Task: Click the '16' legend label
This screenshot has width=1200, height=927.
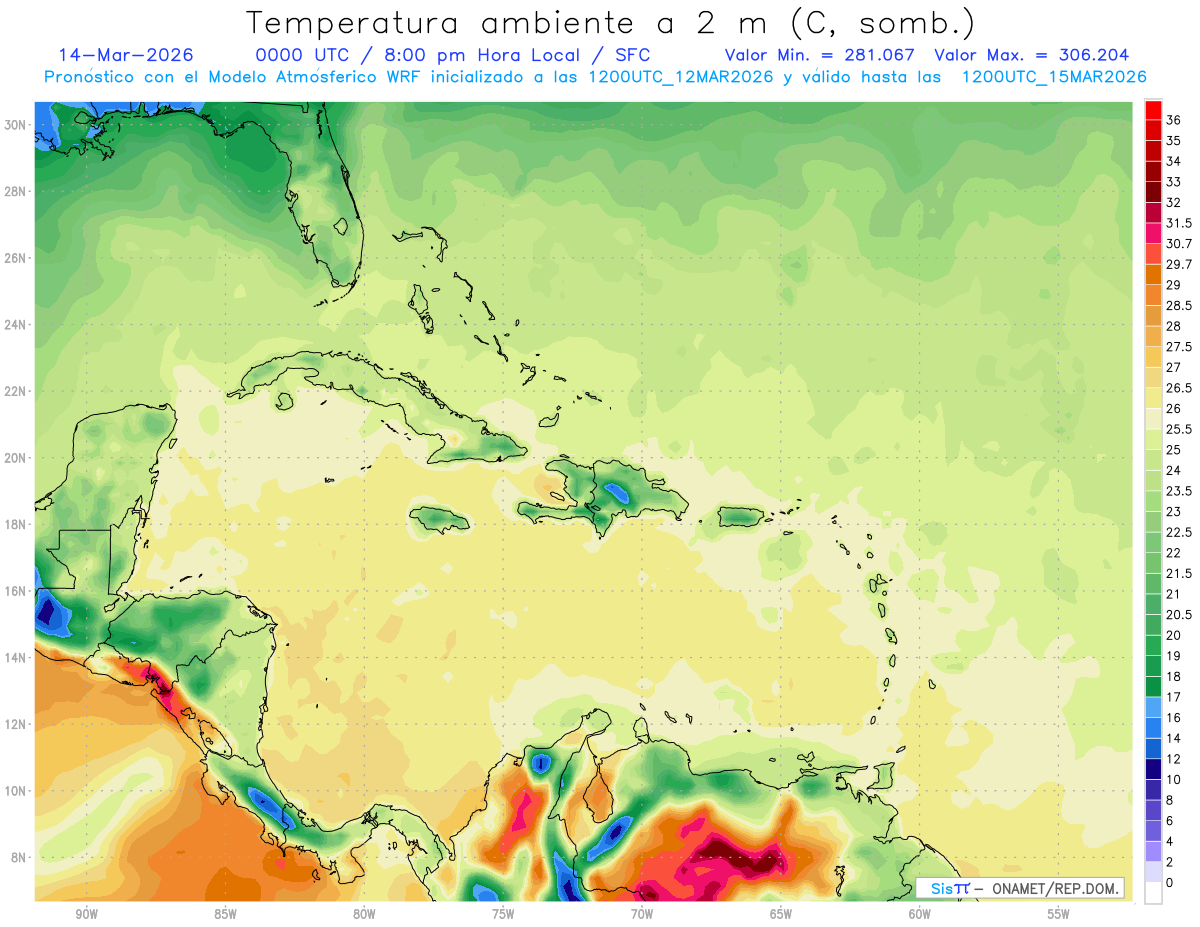Action: [1174, 717]
